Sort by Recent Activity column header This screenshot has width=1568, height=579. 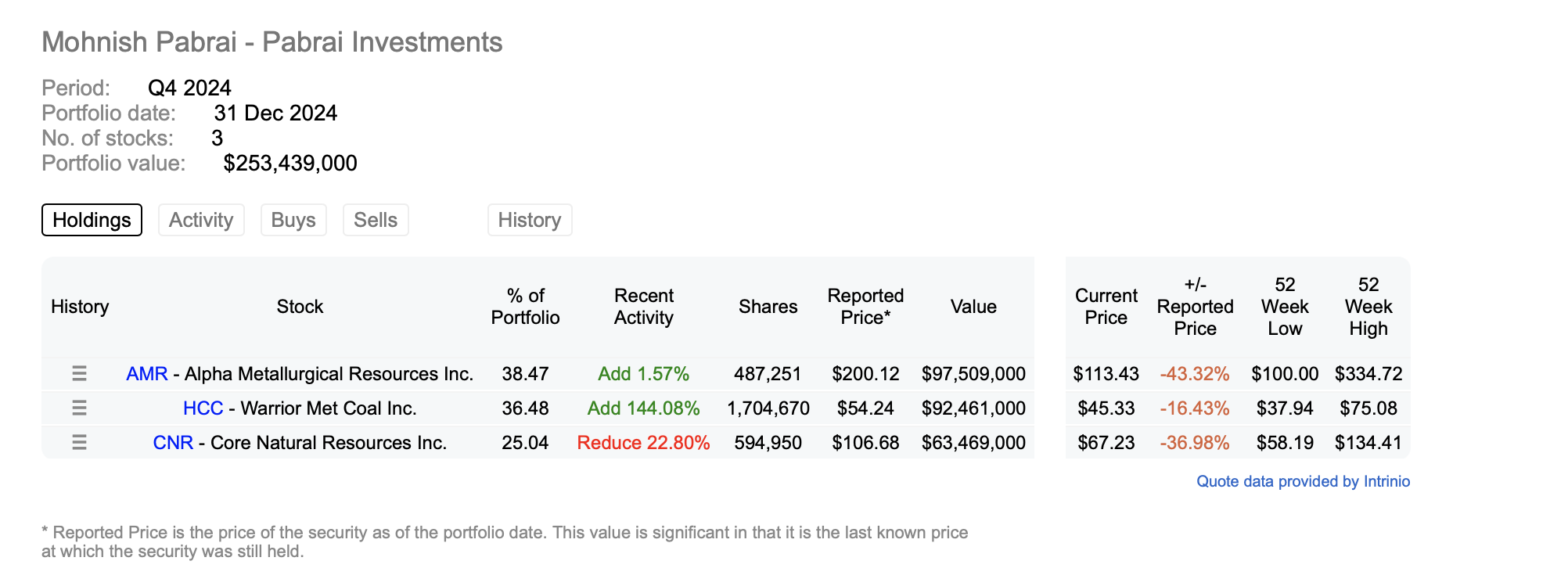[643, 307]
